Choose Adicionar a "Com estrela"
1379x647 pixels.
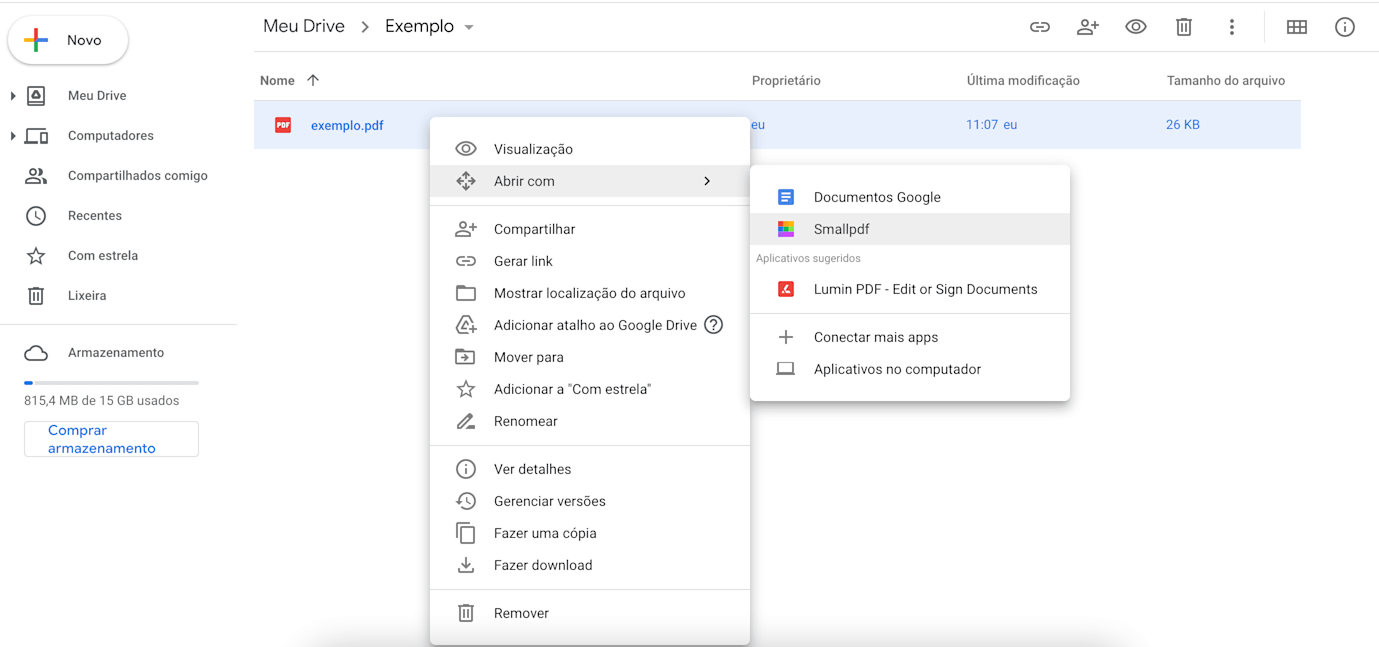[590, 389]
